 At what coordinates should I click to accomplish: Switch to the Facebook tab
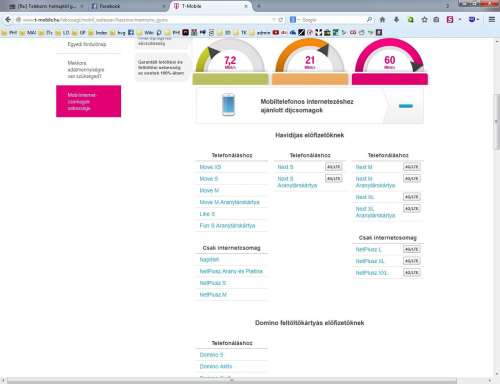(x=128, y=6)
